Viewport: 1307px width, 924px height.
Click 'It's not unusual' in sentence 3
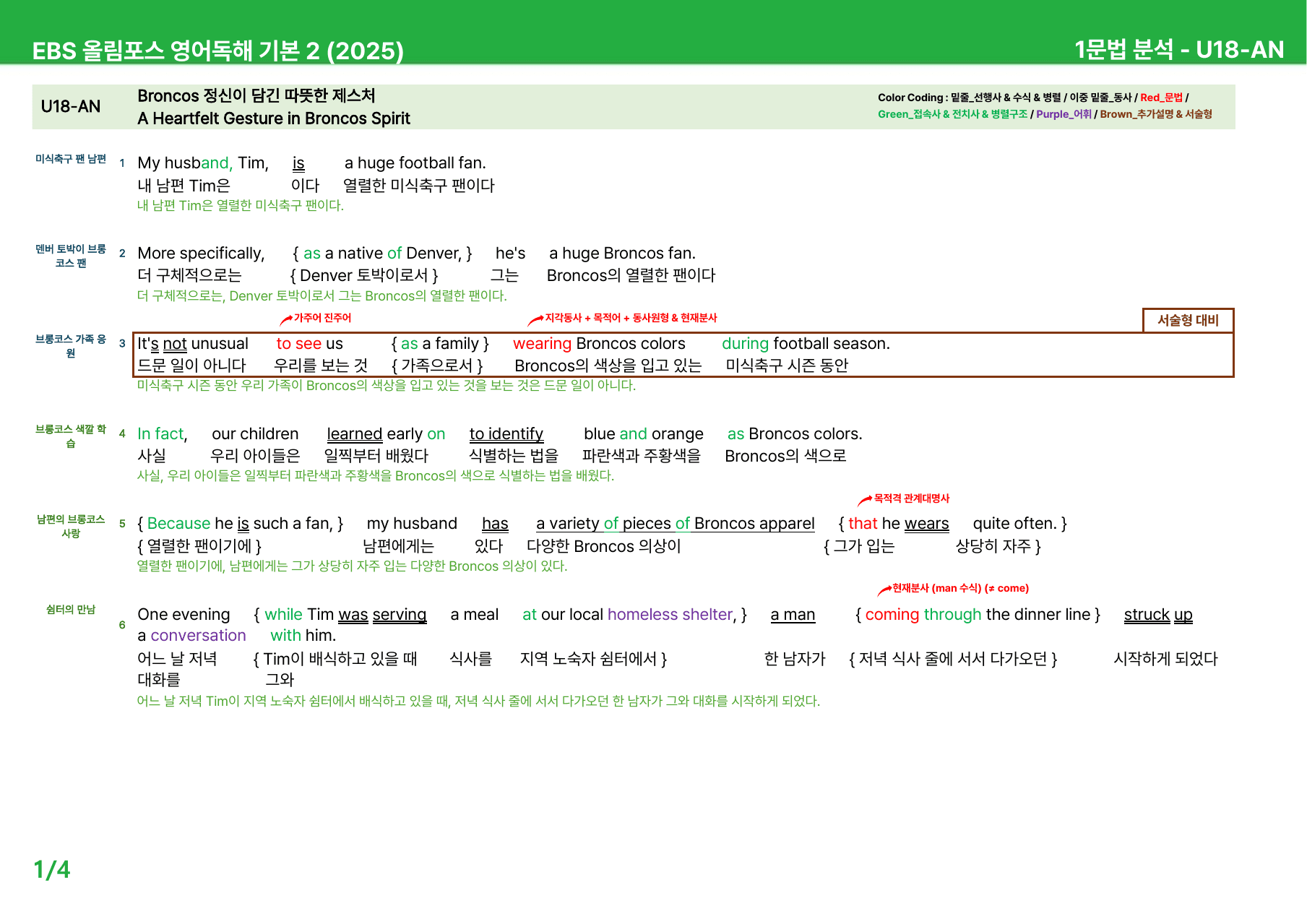pos(193,344)
